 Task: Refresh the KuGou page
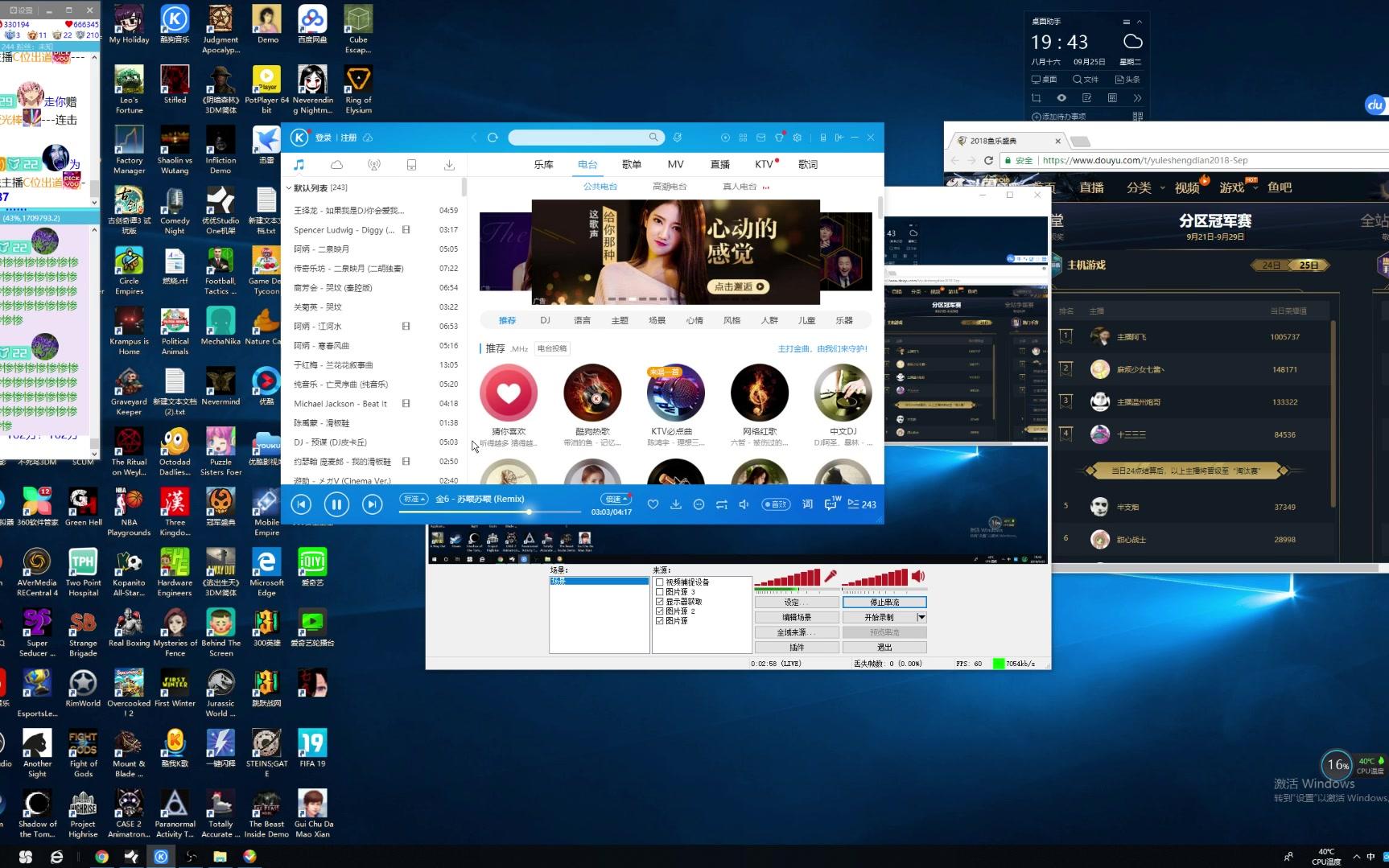click(493, 138)
